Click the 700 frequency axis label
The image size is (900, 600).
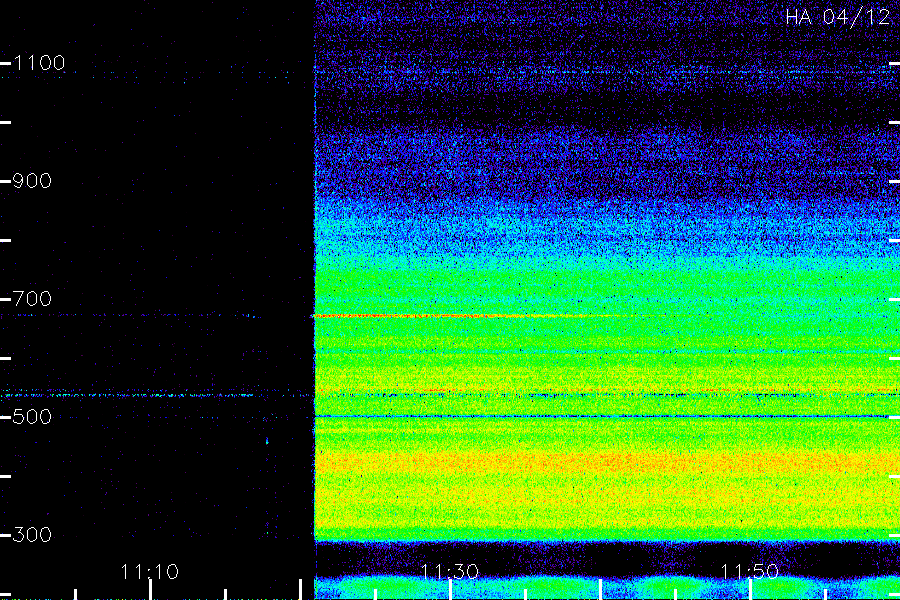(32, 299)
